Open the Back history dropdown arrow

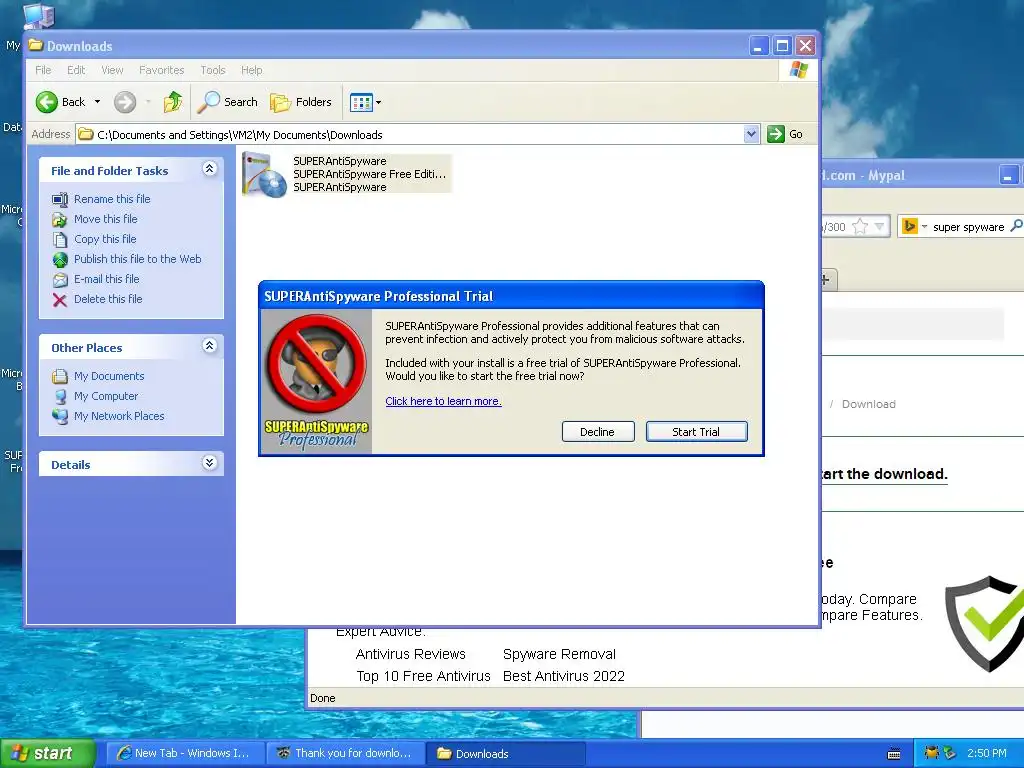click(97, 102)
